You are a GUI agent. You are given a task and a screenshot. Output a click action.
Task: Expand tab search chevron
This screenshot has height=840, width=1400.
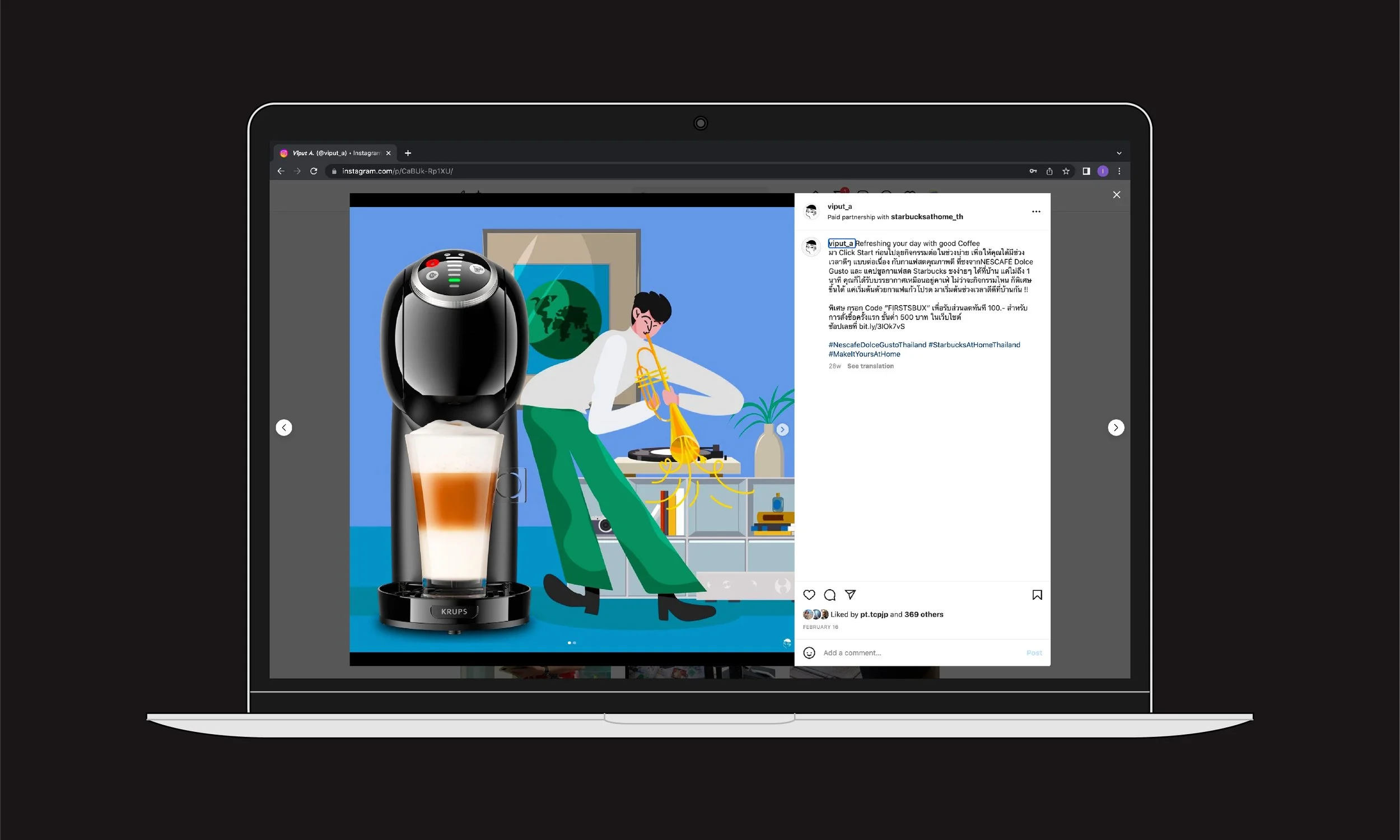(1119, 153)
